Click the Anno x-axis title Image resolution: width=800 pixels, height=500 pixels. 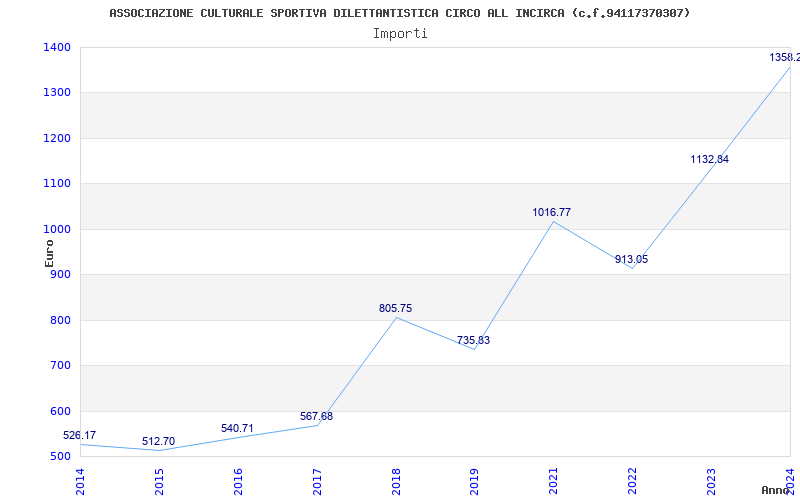tap(776, 490)
